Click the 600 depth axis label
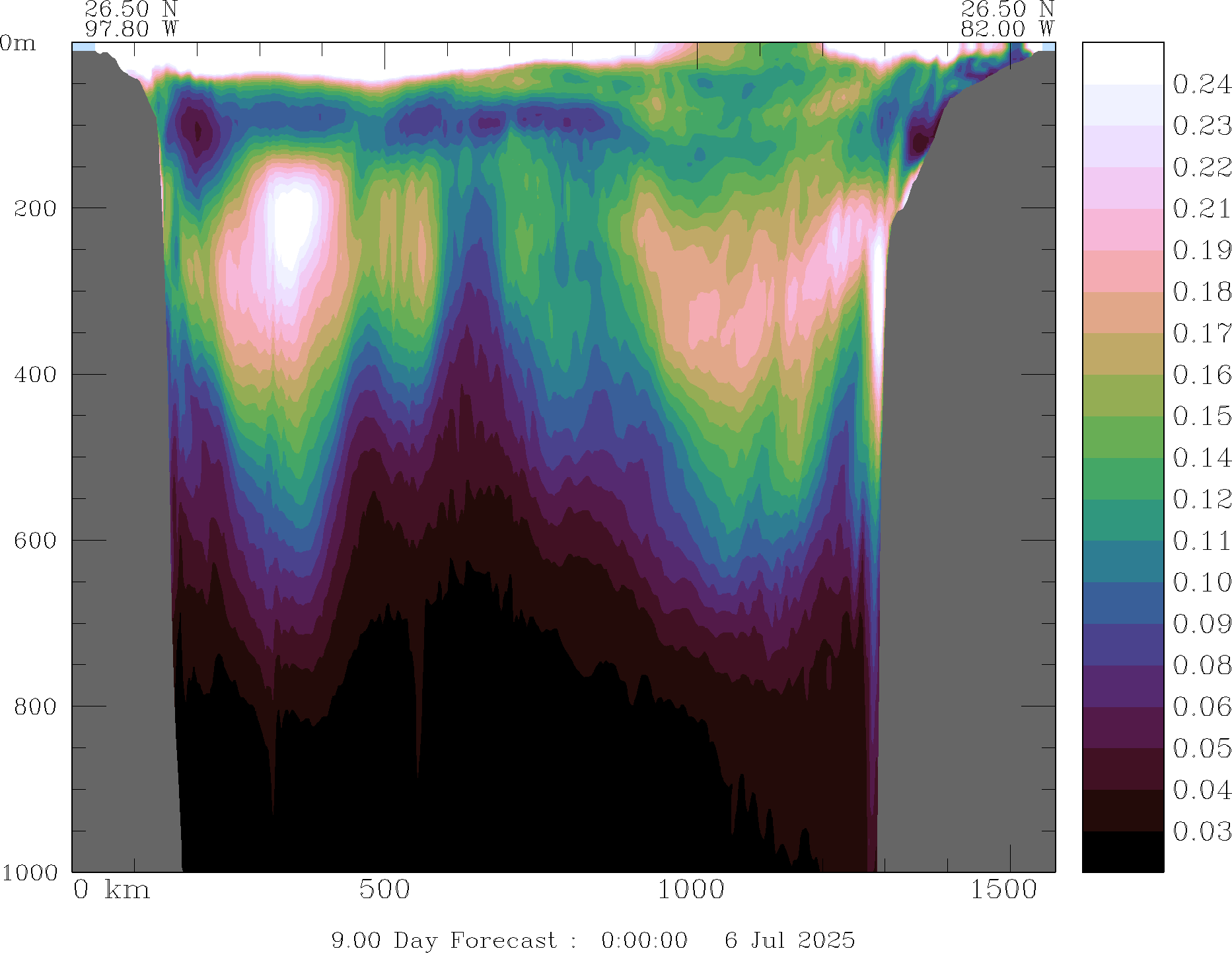 tap(35, 540)
